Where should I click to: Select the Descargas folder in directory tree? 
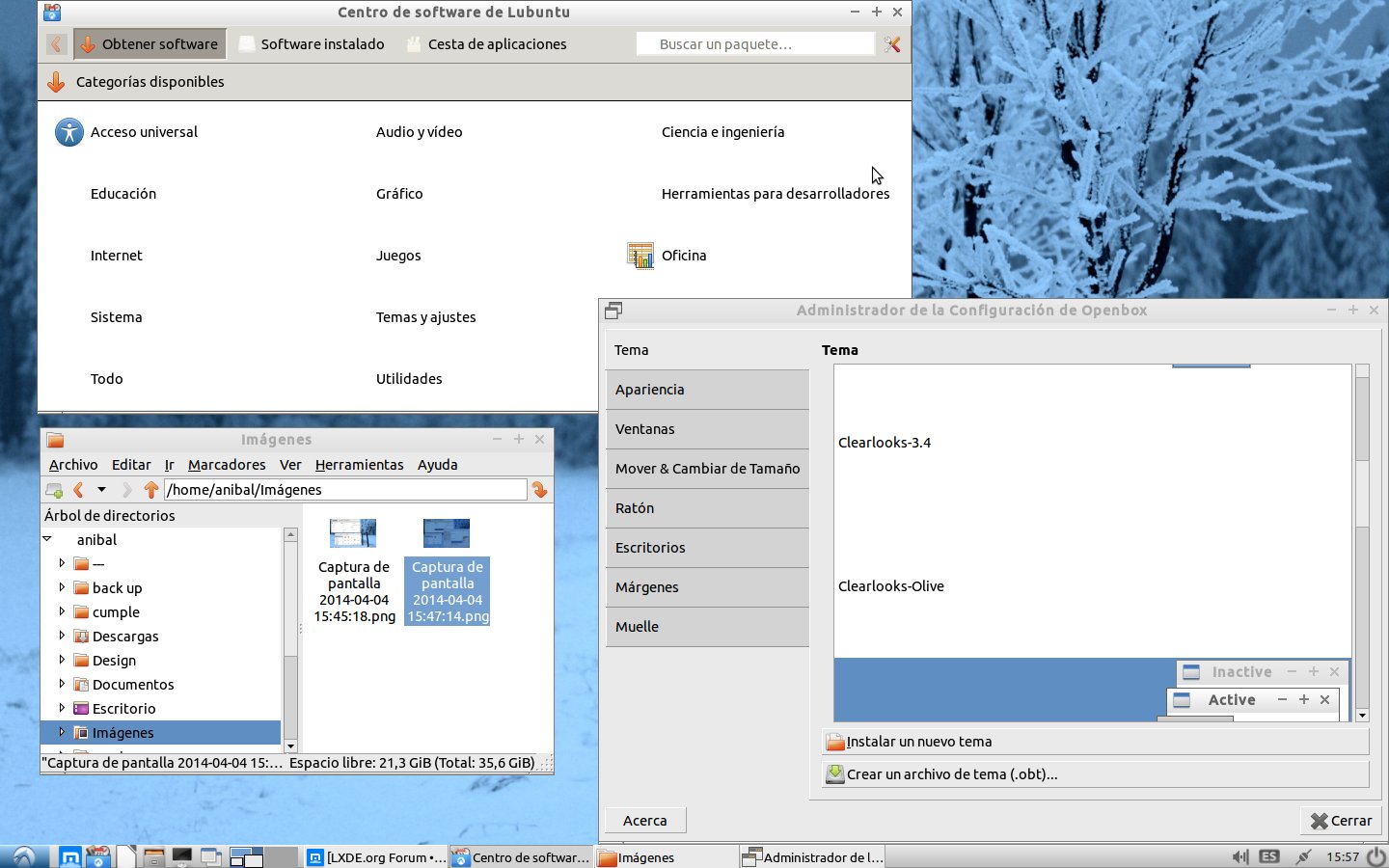pos(125,637)
